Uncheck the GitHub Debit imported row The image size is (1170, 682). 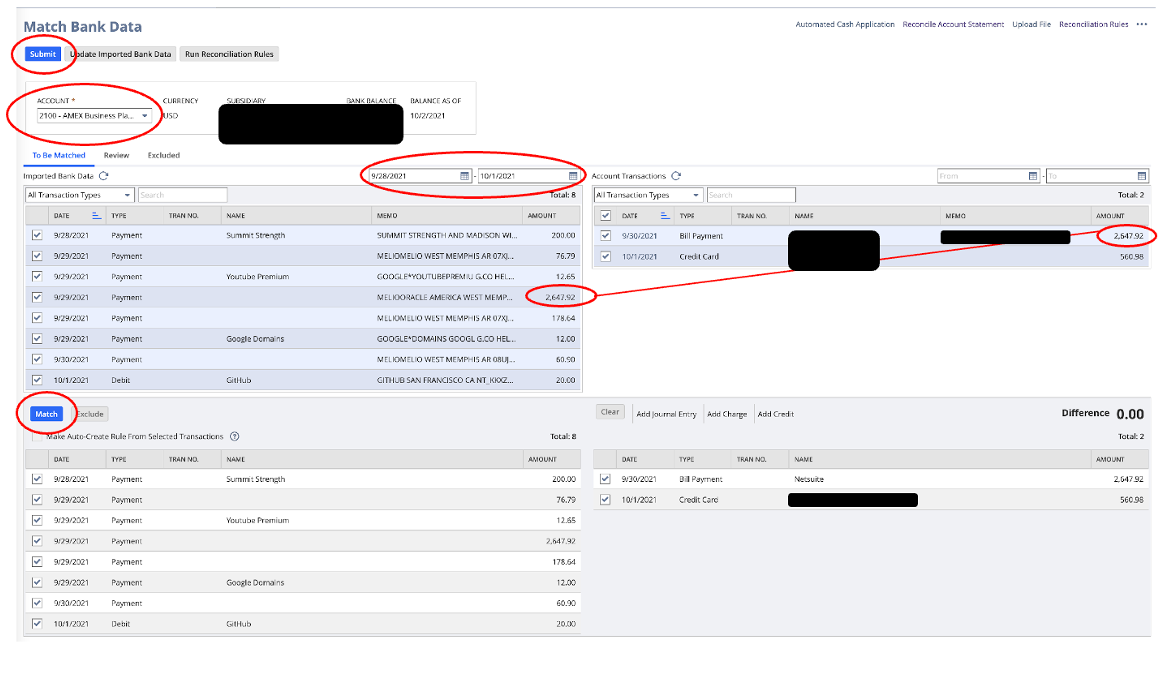tap(37, 380)
